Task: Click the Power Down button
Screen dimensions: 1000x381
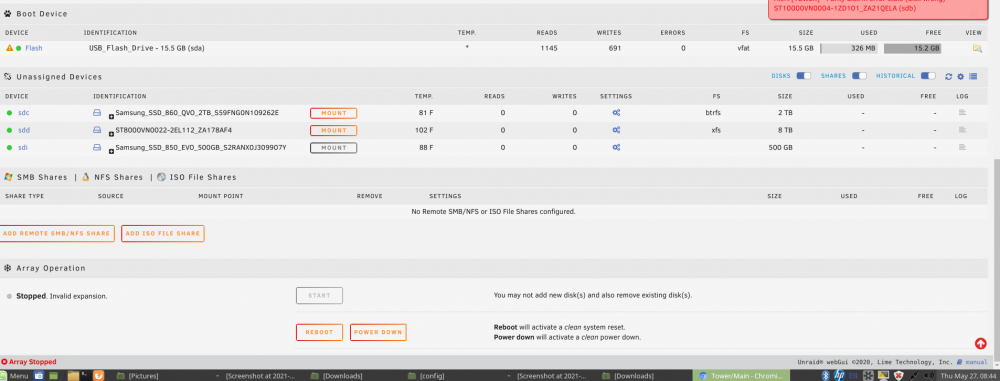Action: [x=378, y=332]
